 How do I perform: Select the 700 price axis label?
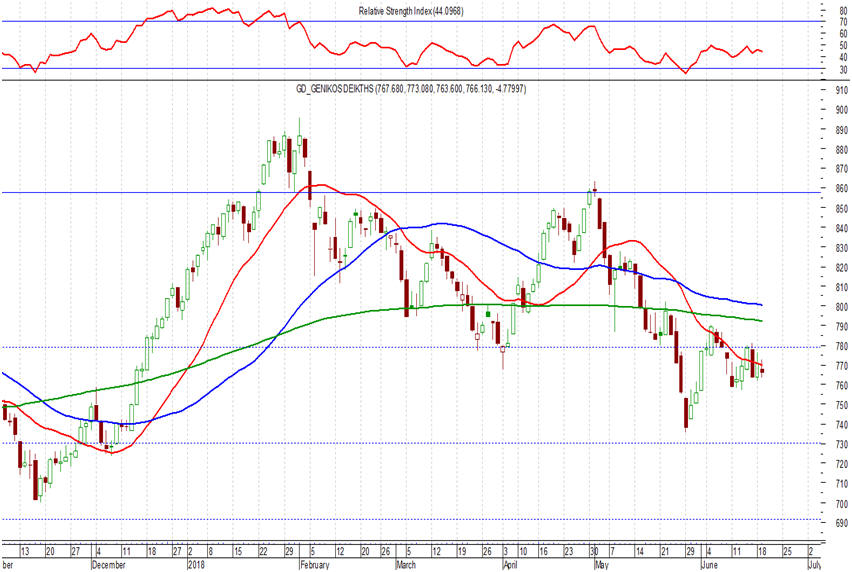point(842,504)
